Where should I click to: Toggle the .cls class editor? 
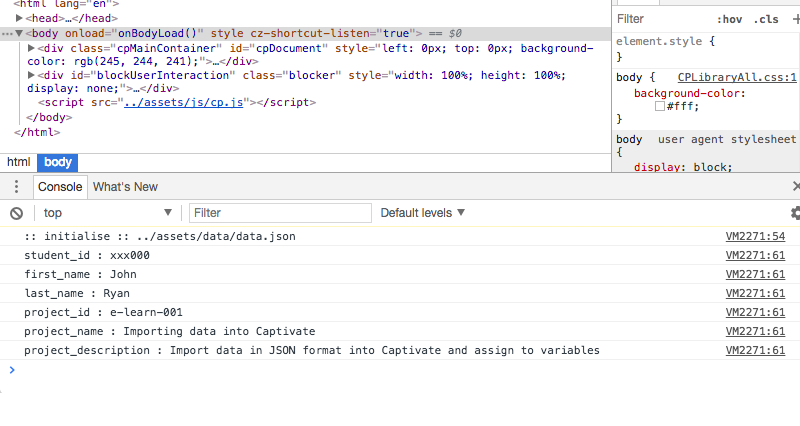click(x=766, y=19)
